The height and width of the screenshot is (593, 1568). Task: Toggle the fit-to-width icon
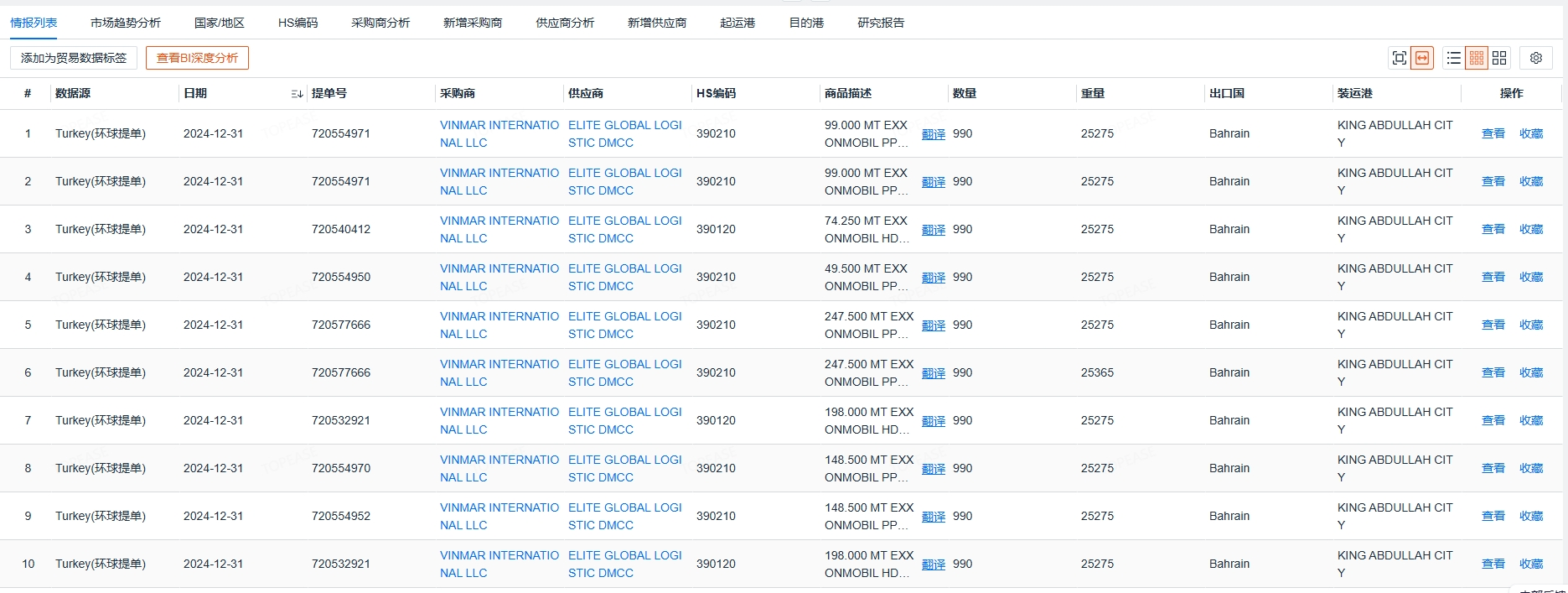pyautogui.click(x=1422, y=58)
